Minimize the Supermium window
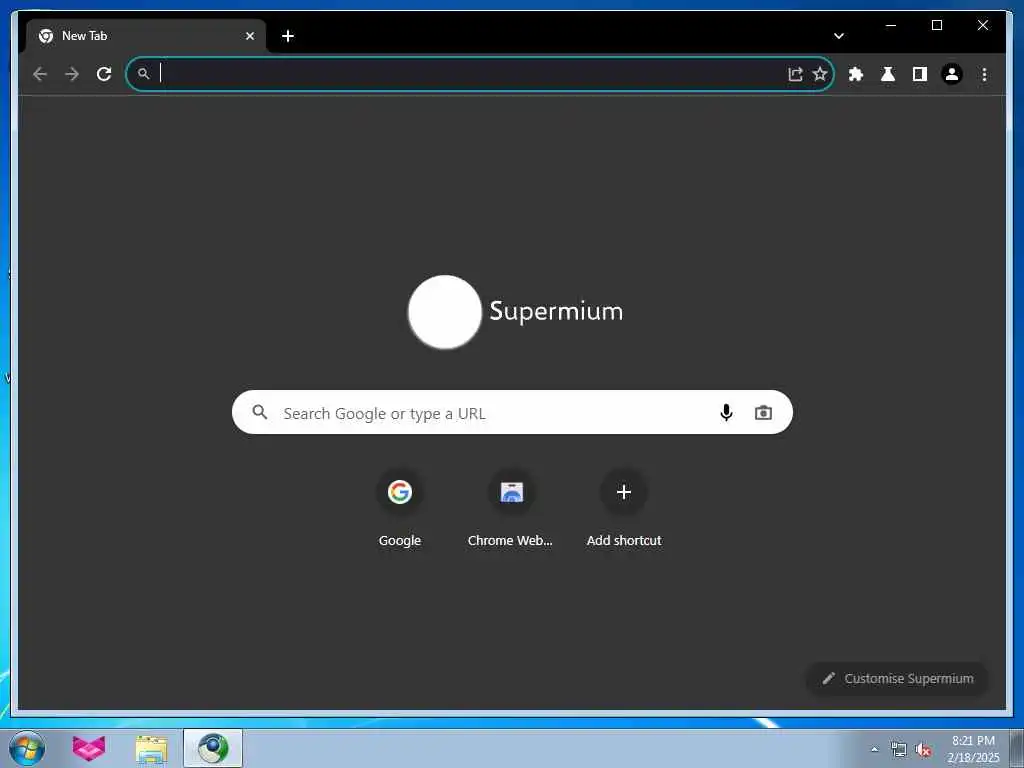Screen dimensions: 1024x768 891,25
